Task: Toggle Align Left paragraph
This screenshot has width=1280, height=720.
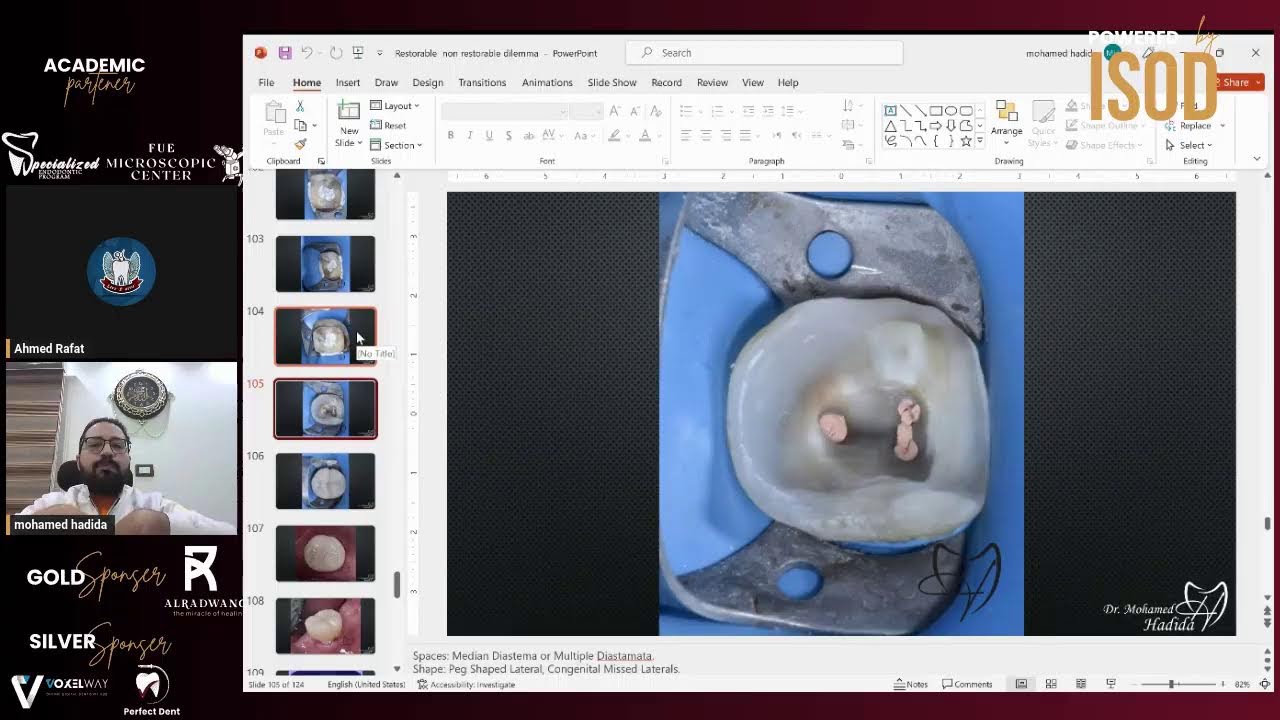Action: 686,135
